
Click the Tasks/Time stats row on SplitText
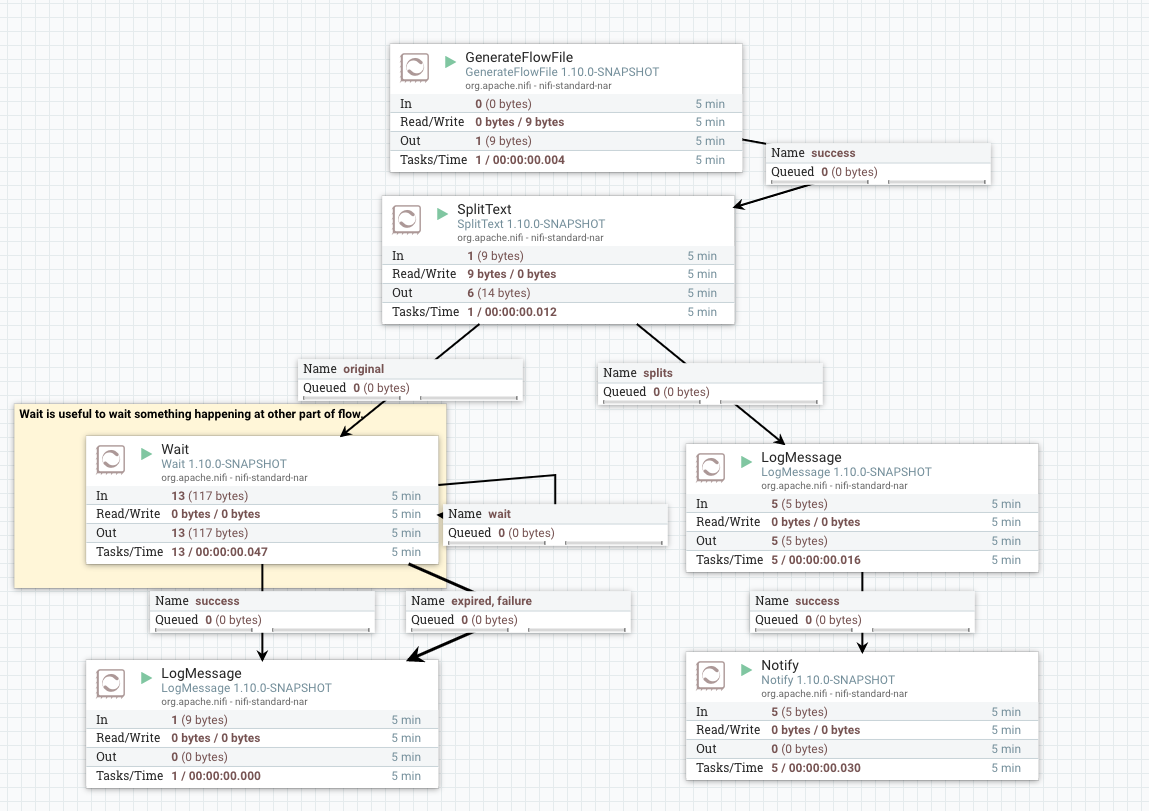pos(558,311)
